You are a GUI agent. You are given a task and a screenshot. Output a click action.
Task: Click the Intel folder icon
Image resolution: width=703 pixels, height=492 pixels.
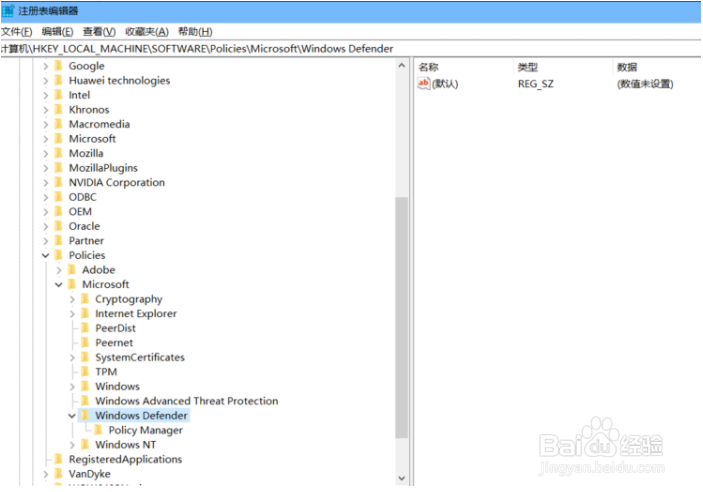(58, 95)
